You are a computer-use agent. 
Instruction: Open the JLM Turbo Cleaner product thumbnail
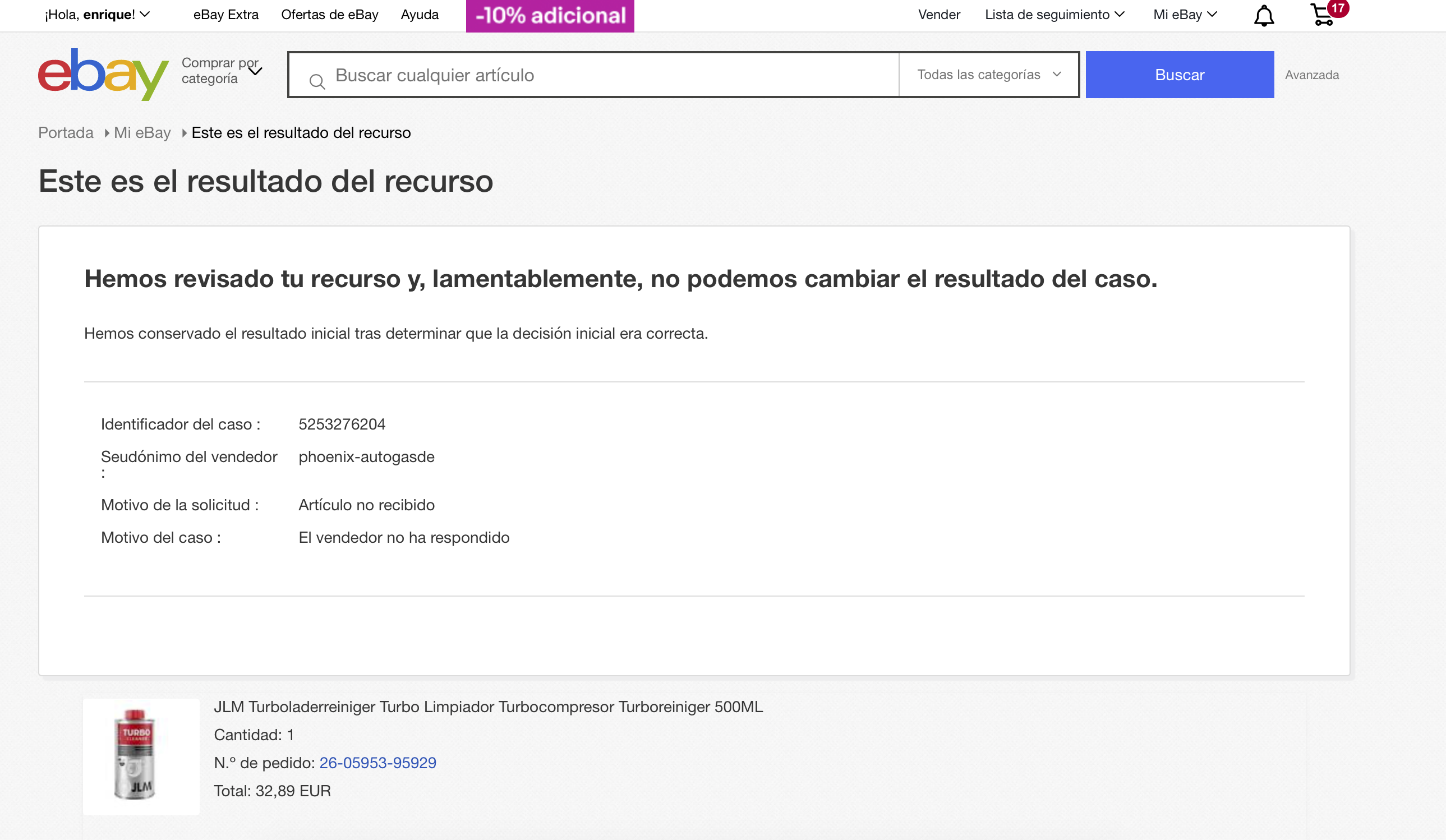tap(141, 756)
